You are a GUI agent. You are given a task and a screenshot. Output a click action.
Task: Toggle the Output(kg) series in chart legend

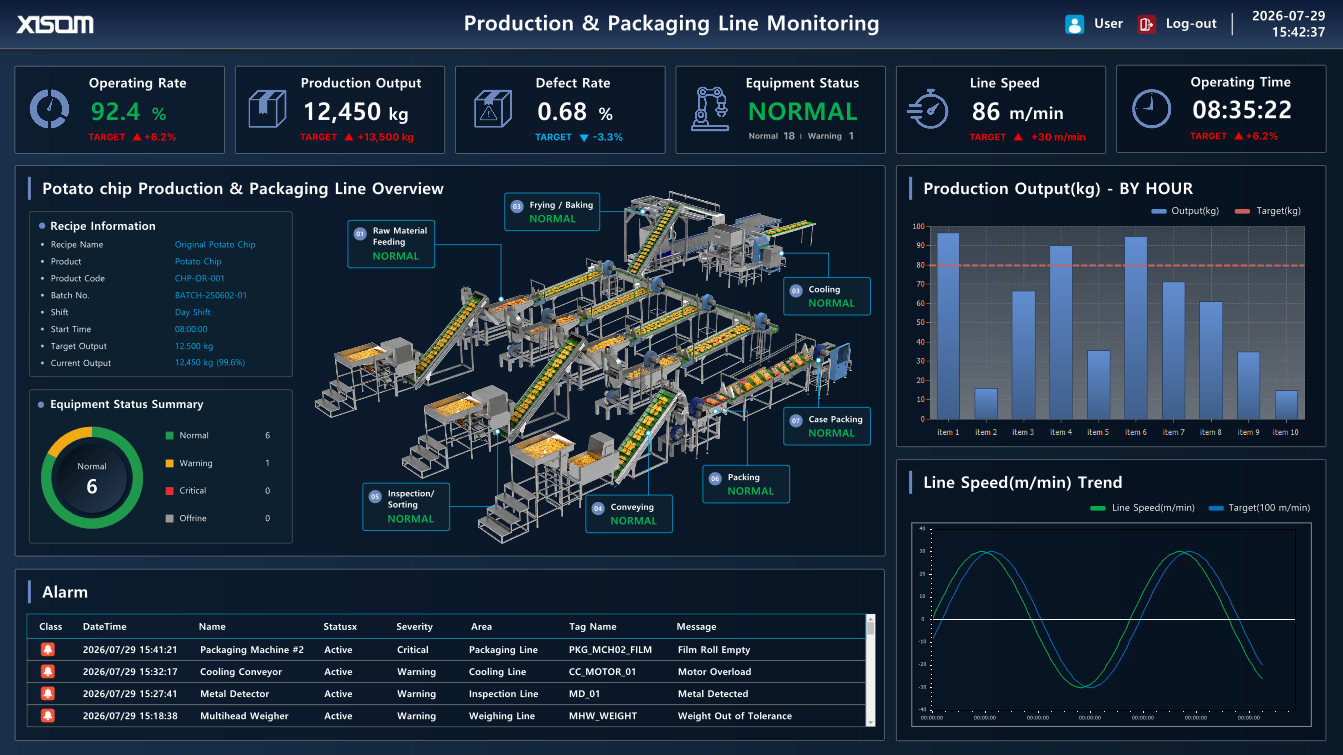click(x=1185, y=211)
